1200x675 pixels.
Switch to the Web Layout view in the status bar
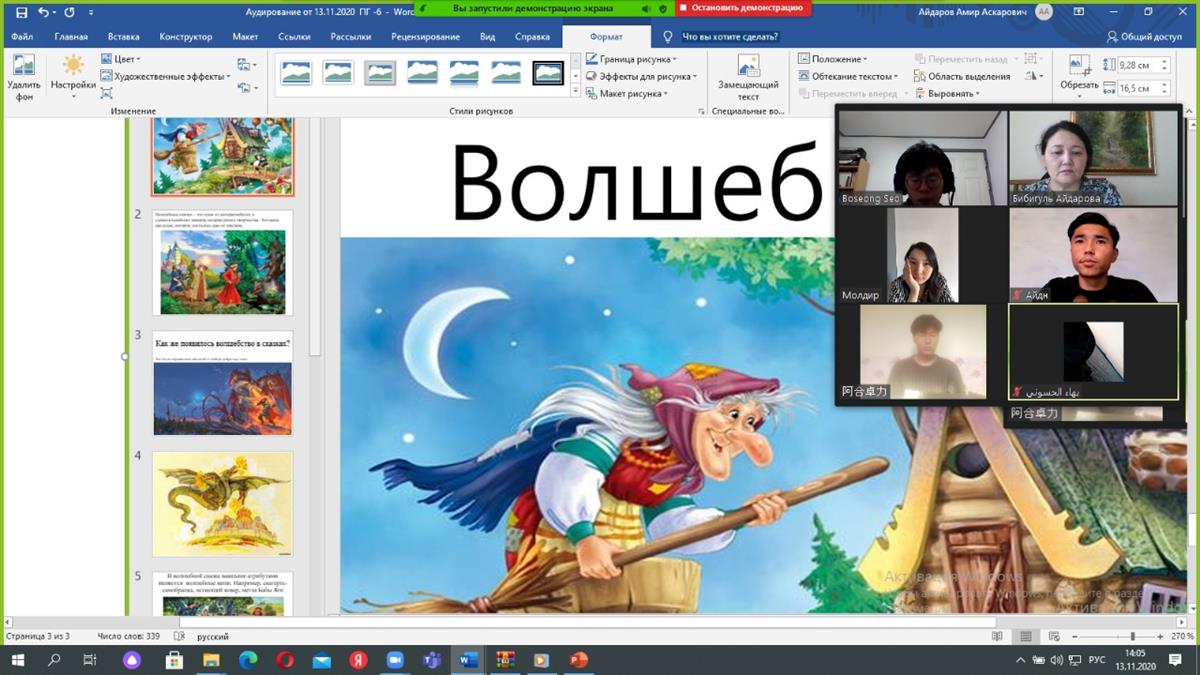1054,636
